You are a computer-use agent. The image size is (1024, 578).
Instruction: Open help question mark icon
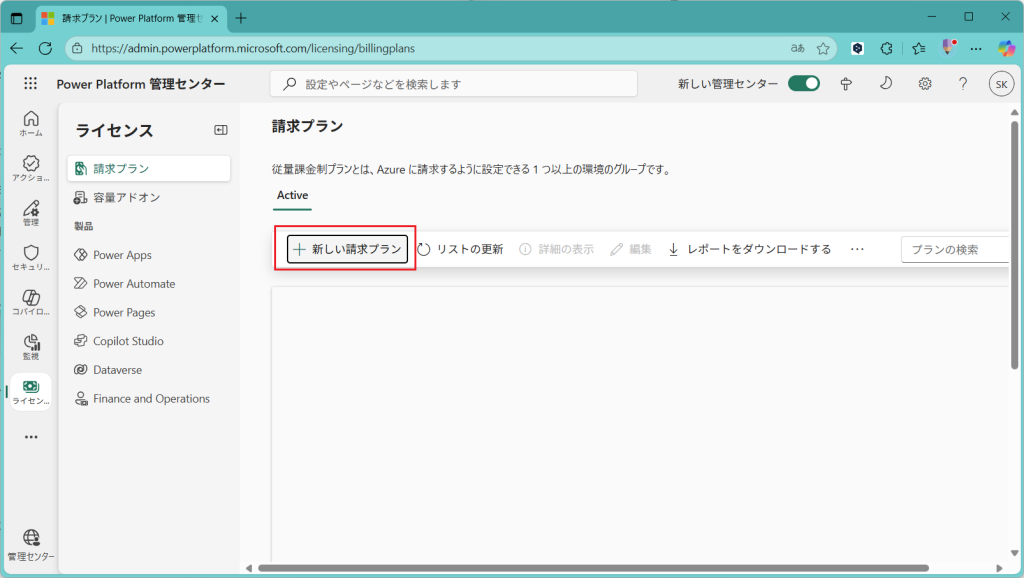(963, 84)
